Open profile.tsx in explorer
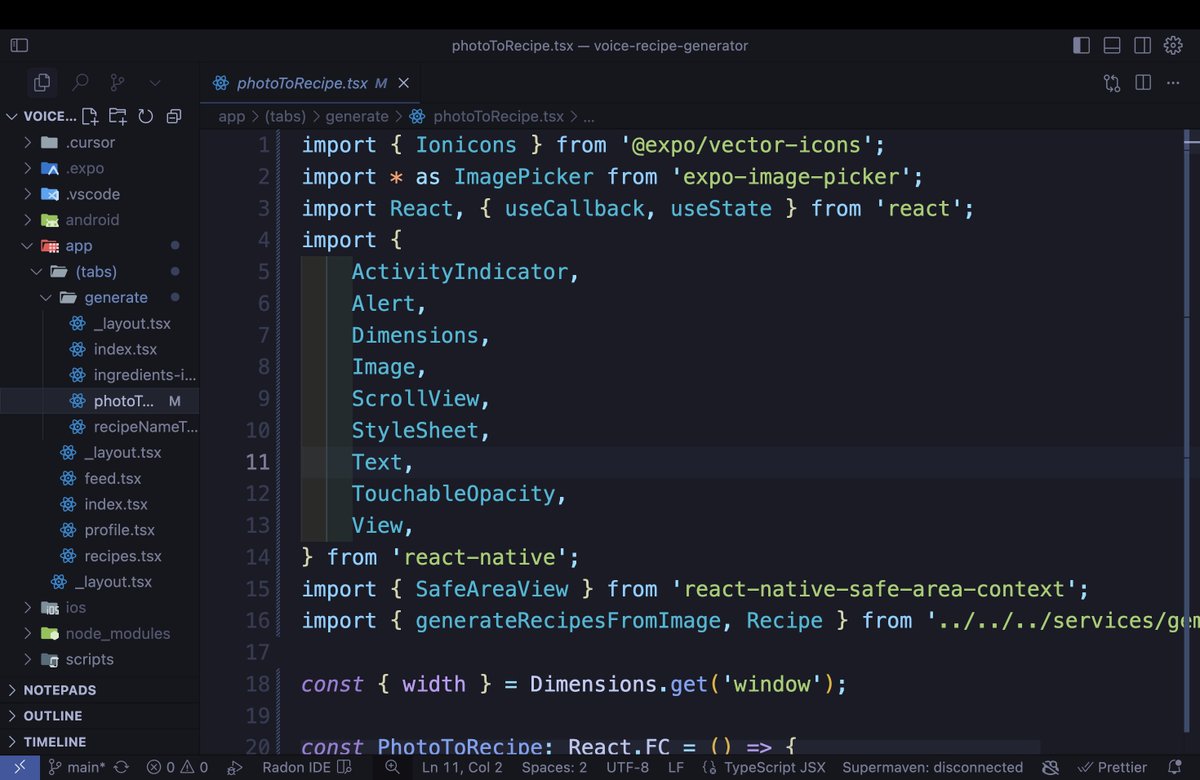Viewport: 1200px width, 780px height. (100, 530)
